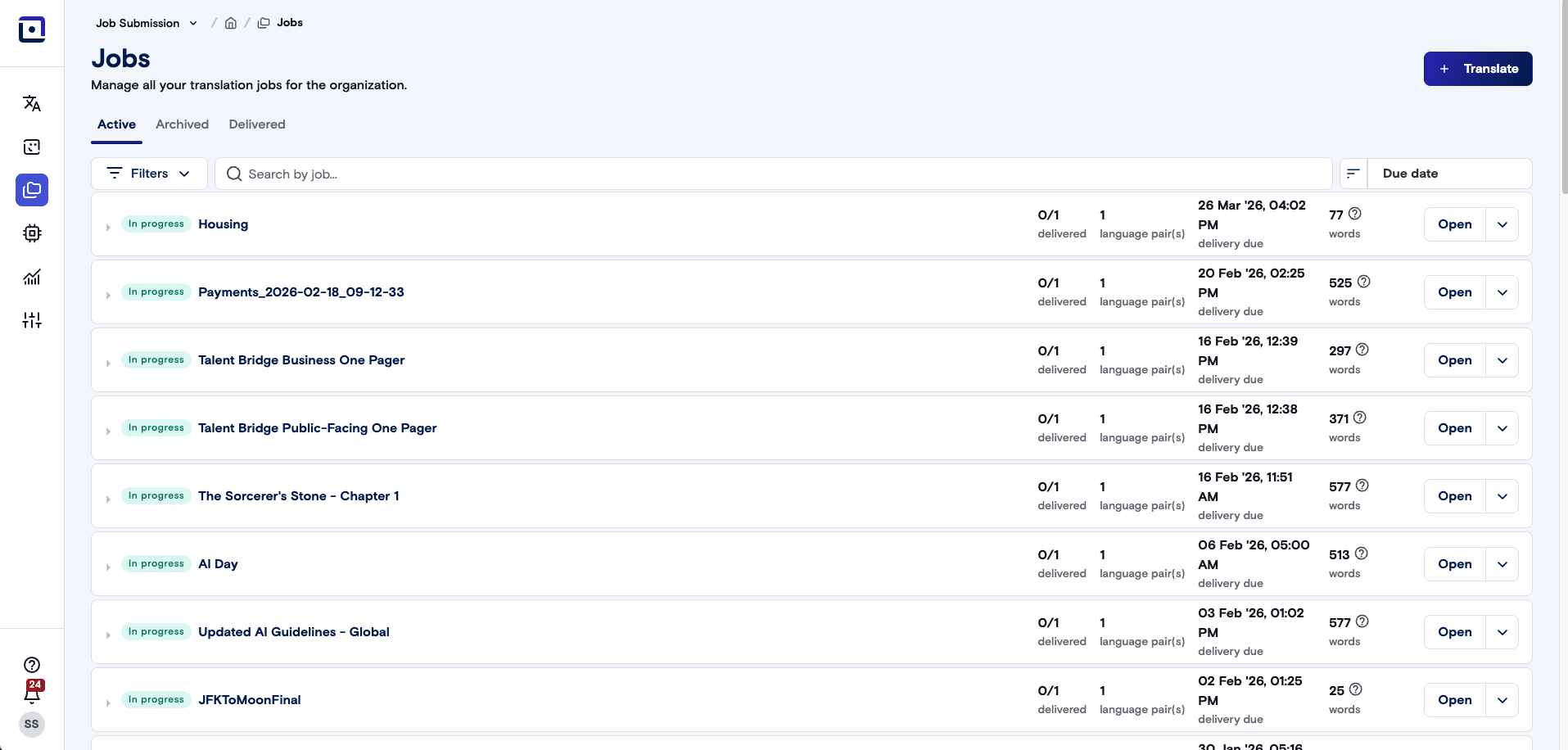Image resolution: width=1568 pixels, height=750 pixels.
Task: Click the sort order icon beside Due date
Action: 1353,174
